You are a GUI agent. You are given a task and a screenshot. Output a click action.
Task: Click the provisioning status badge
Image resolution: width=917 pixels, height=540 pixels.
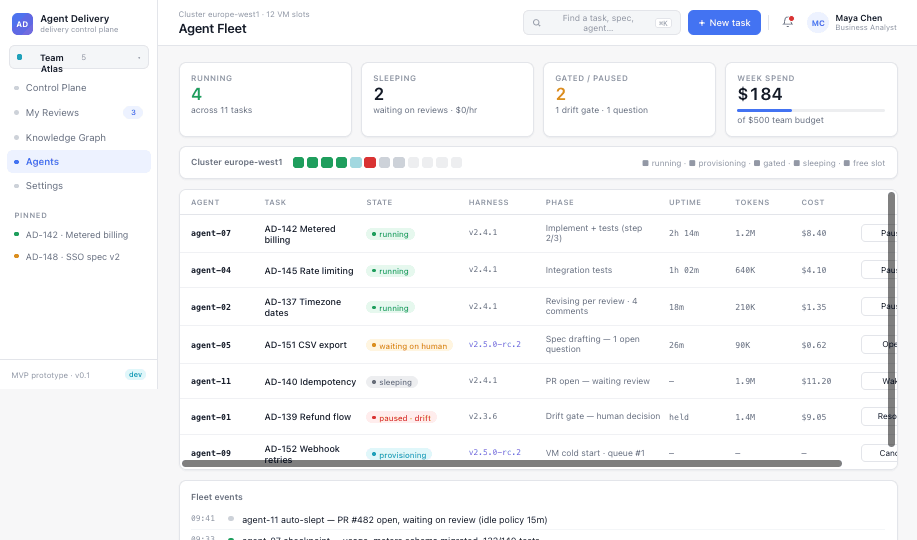click(x=399, y=455)
